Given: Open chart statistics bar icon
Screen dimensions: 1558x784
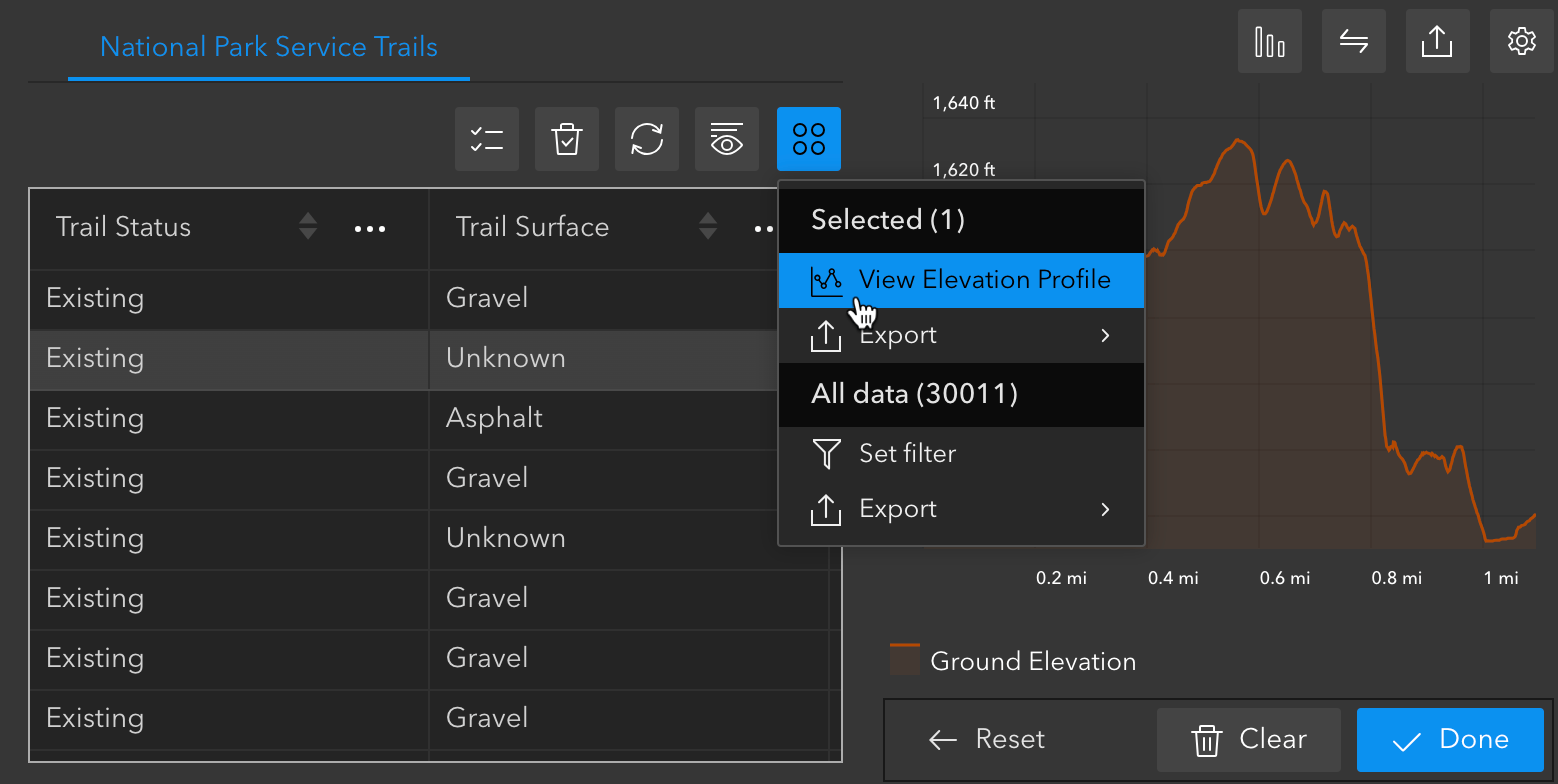Looking at the screenshot, I should point(1270,42).
